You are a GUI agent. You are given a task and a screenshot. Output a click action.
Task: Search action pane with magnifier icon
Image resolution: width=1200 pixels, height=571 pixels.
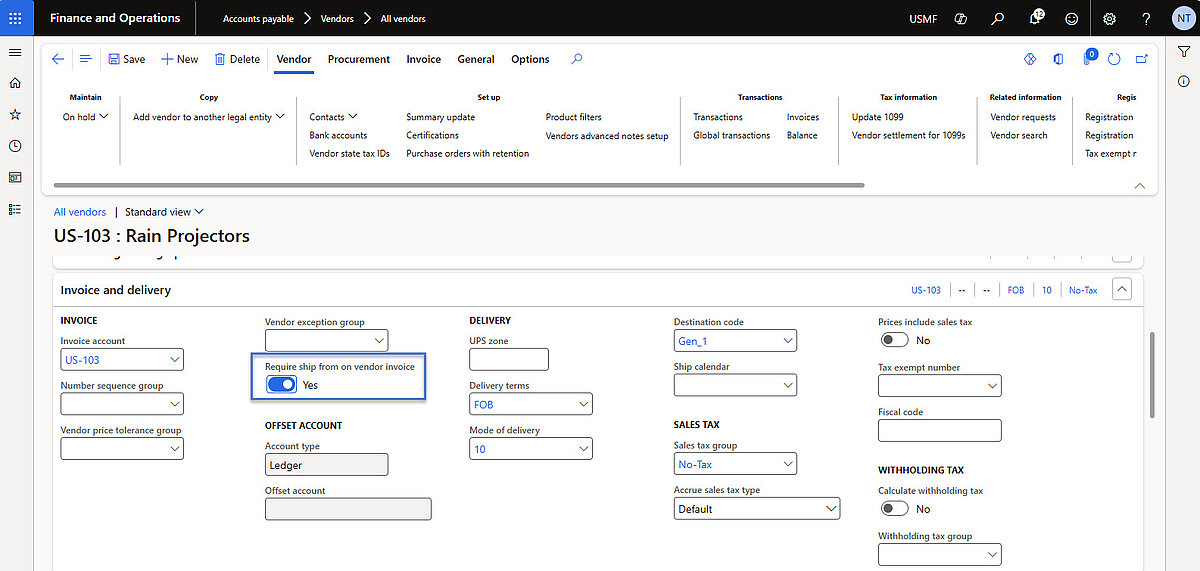[x=576, y=59]
